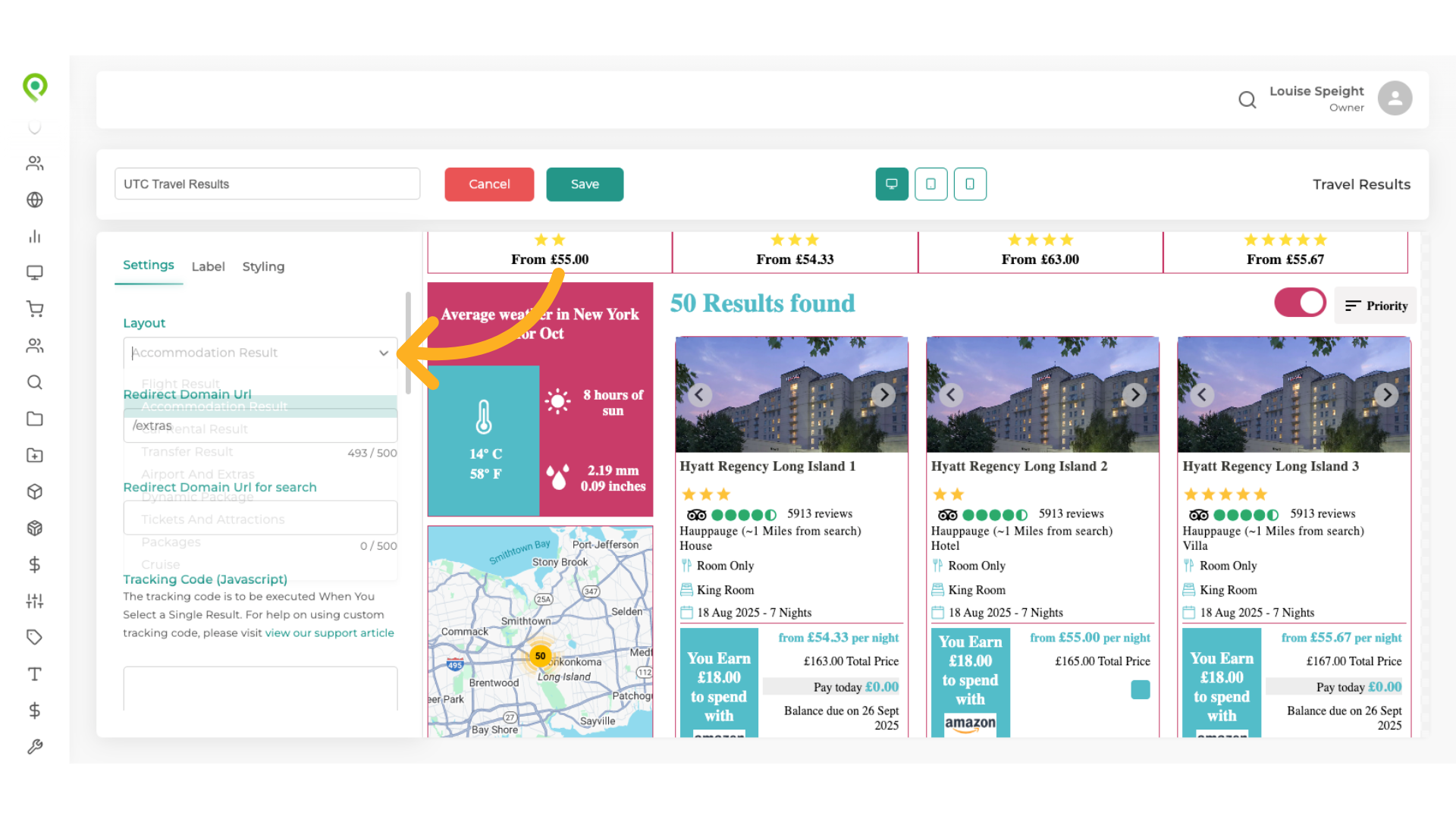Image resolution: width=1456 pixels, height=819 pixels.
Task: Click the globe icon in sidebar
Action: (x=35, y=199)
